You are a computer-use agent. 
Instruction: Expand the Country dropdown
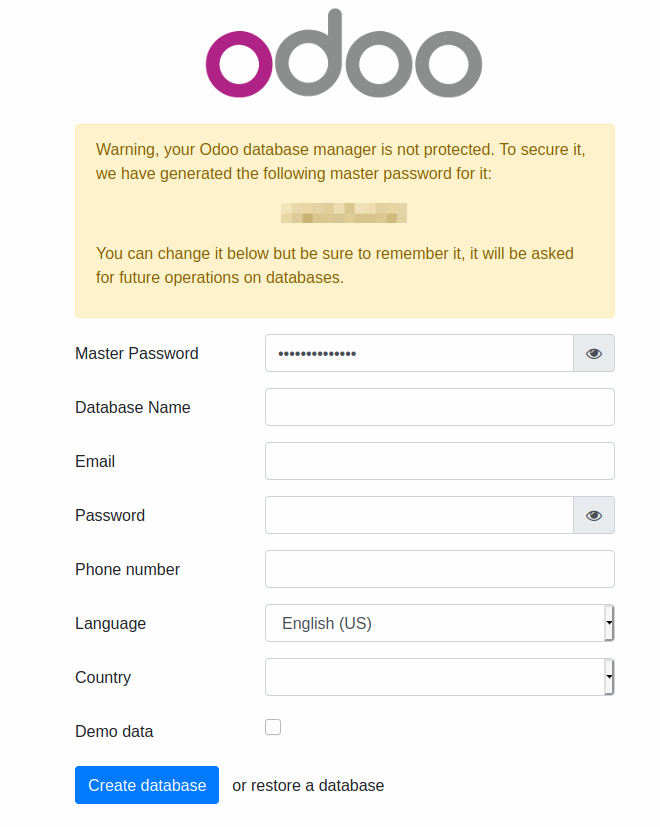439,677
